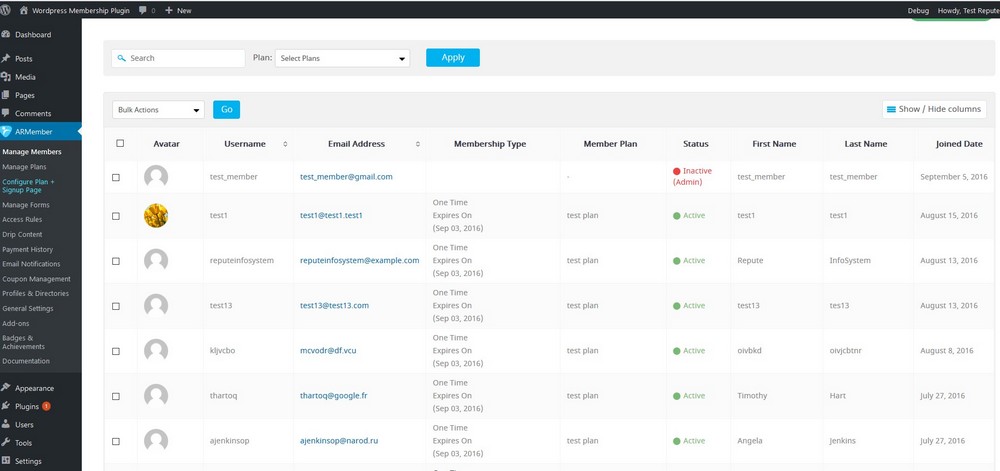1000x471 pixels.
Task: Open Configure Plan + Signup Page
Action: 28,185
